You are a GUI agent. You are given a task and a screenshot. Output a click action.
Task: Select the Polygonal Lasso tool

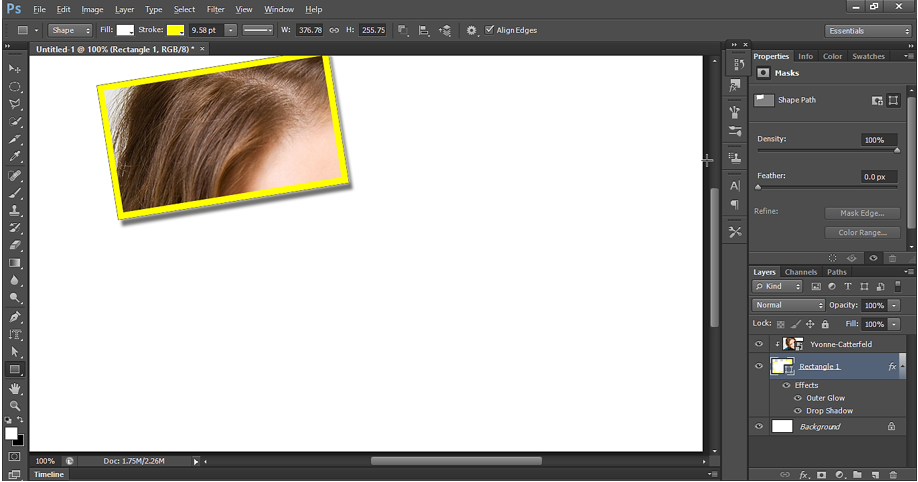click(x=15, y=104)
